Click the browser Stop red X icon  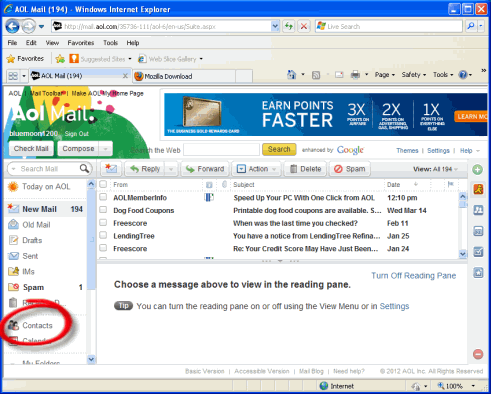click(x=304, y=26)
